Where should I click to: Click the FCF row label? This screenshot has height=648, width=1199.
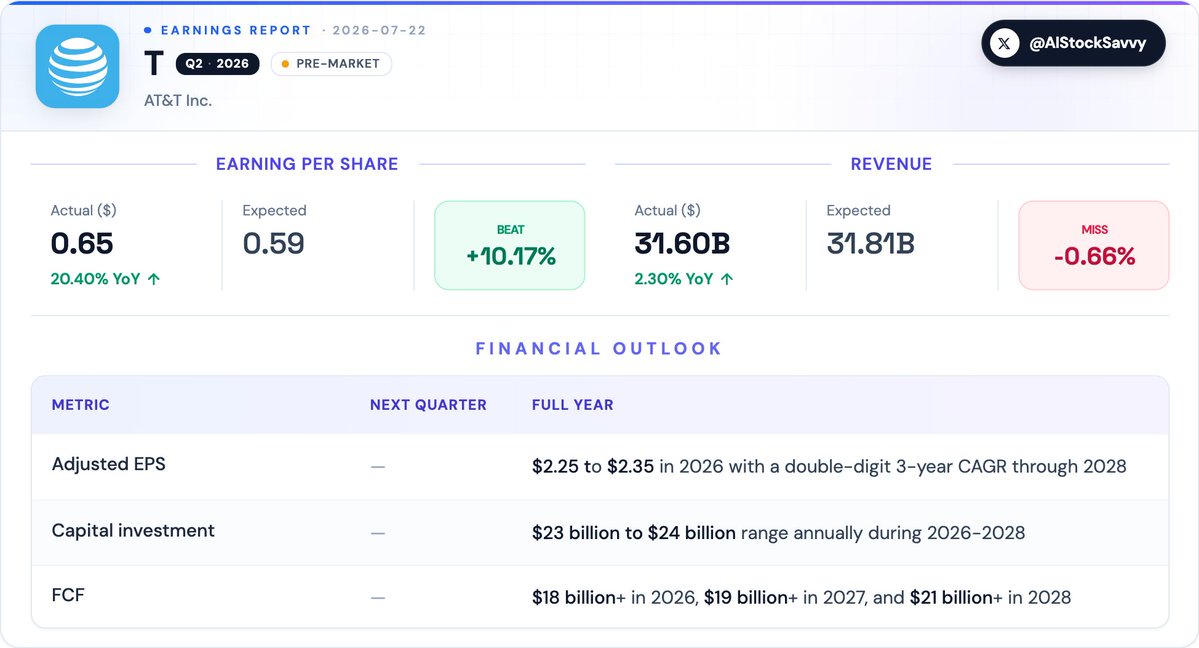(68, 595)
